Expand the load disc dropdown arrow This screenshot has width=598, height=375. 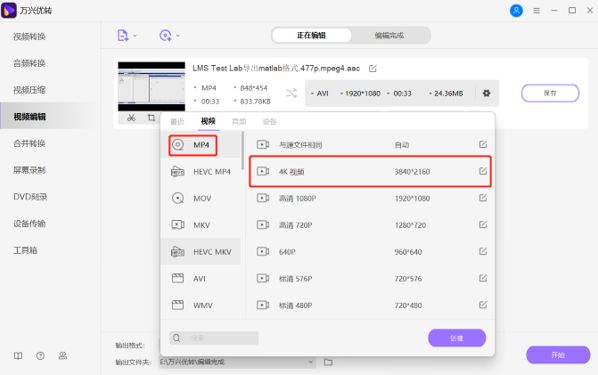(178, 36)
